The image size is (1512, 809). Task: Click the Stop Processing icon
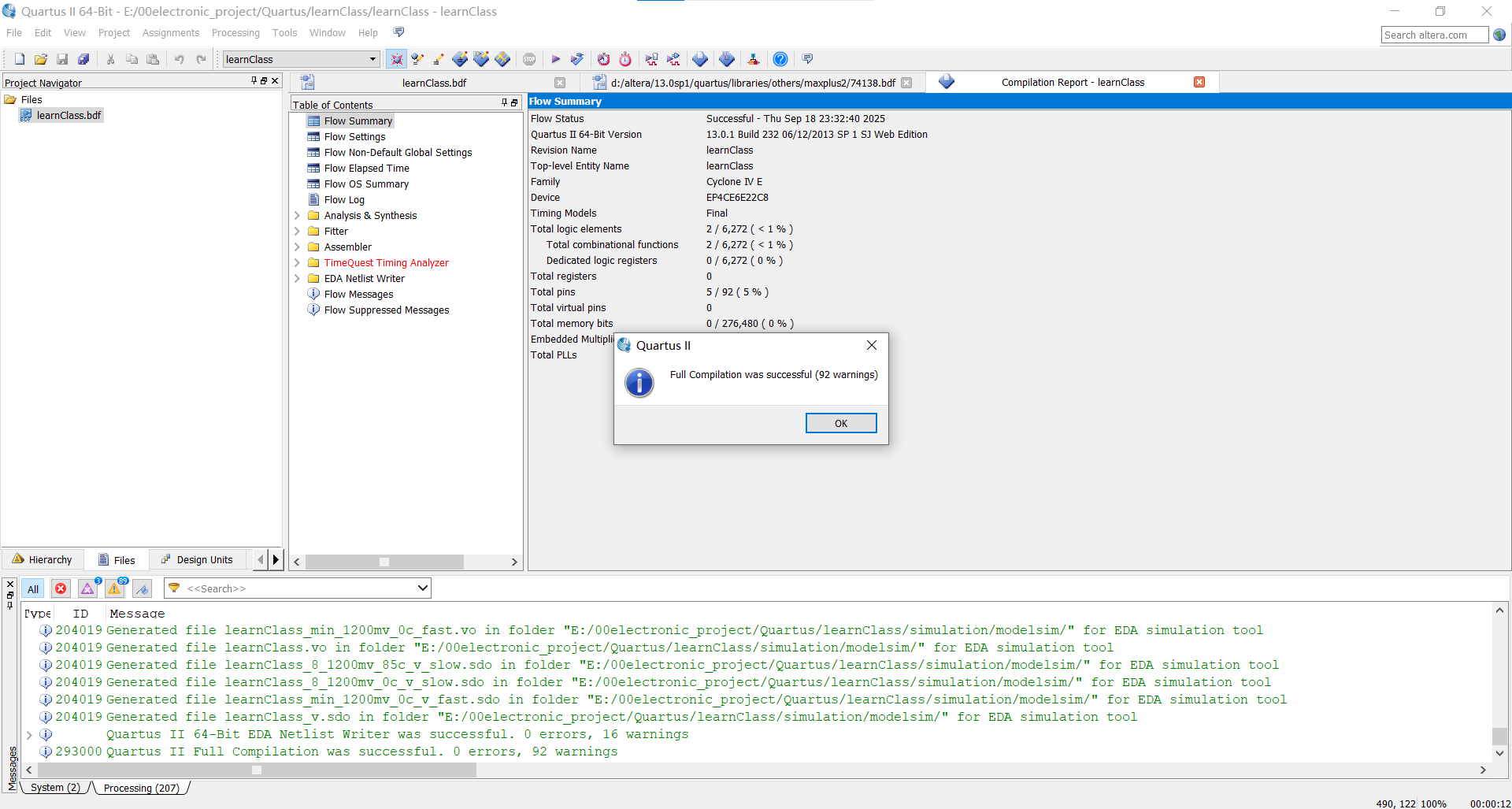coord(529,59)
